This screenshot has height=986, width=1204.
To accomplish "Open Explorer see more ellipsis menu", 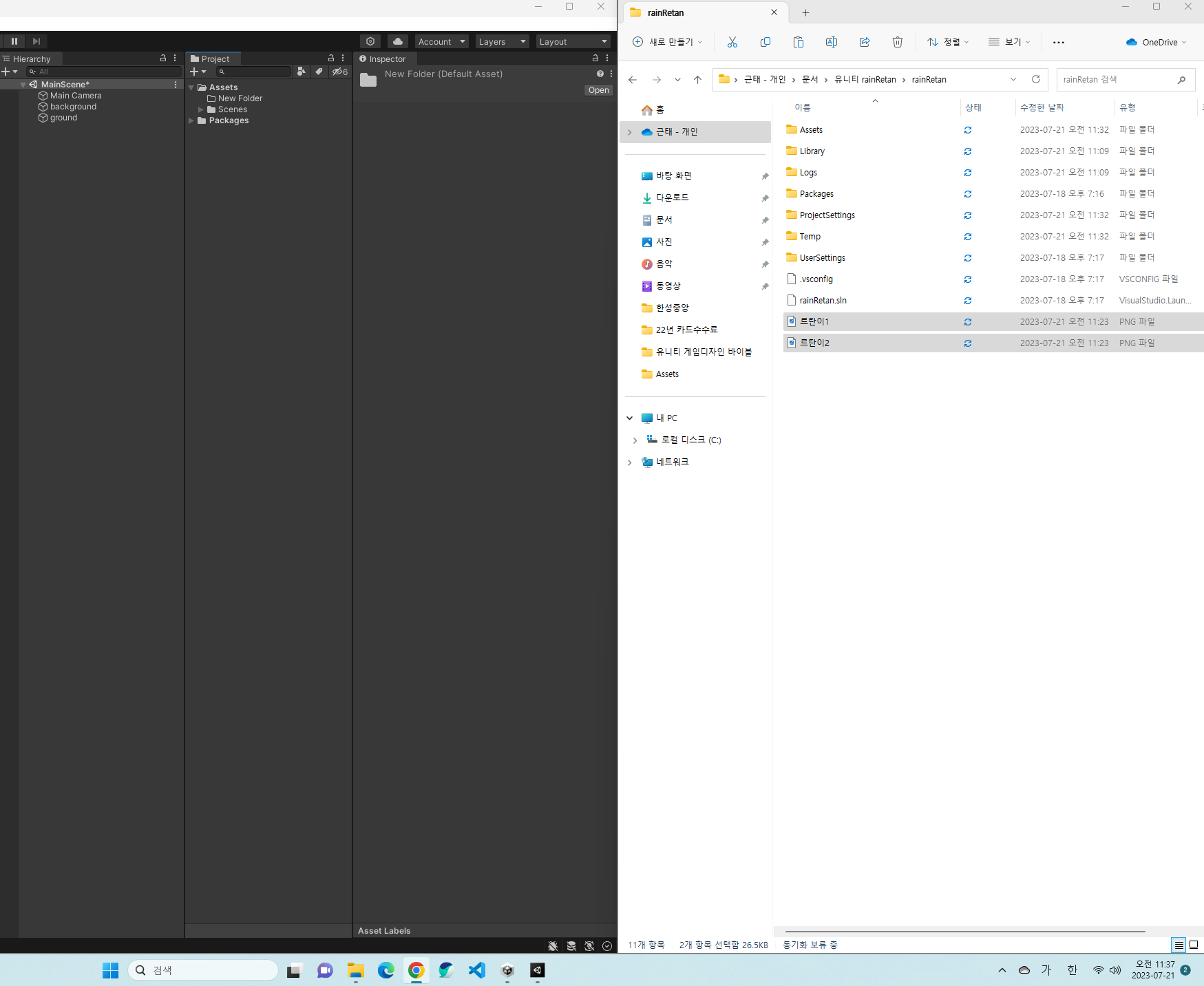I will click(1059, 43).
